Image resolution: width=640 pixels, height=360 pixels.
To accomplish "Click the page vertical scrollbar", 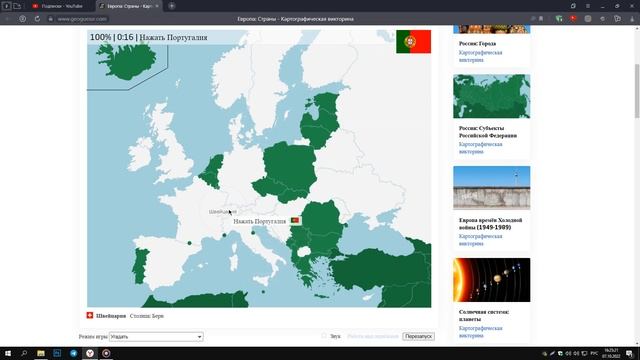I will [637, 91].
